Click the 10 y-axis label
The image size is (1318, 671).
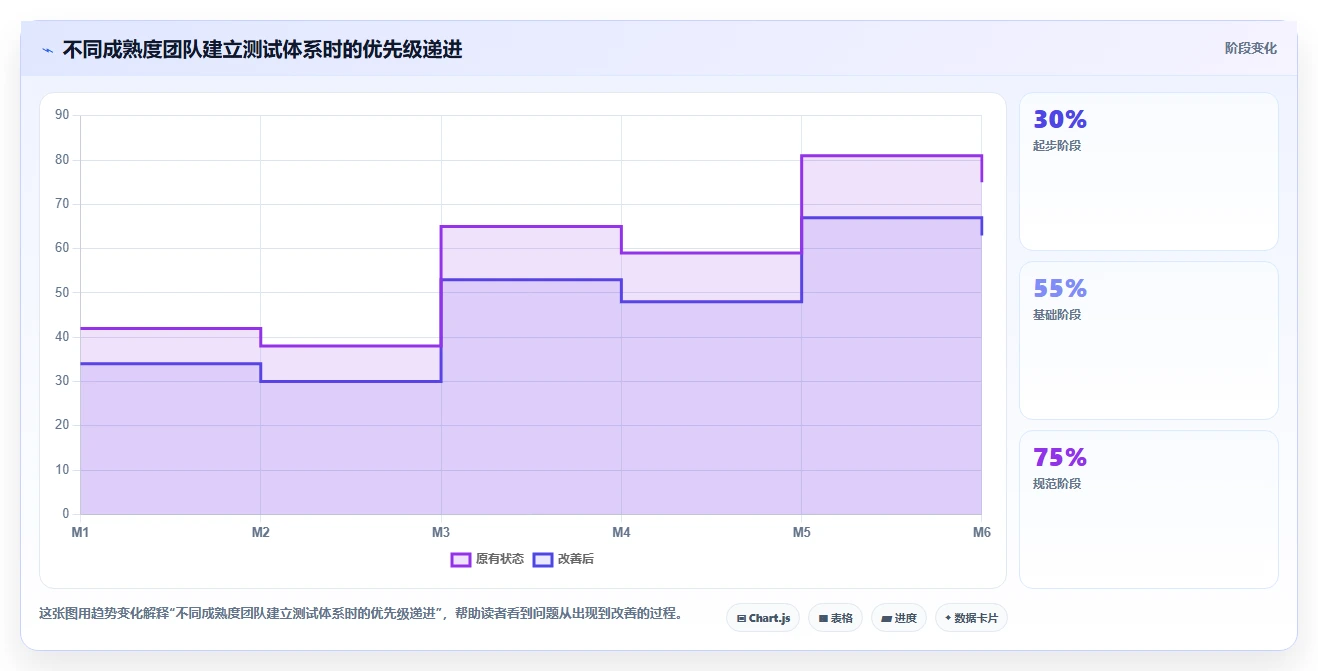coord(62,470)
